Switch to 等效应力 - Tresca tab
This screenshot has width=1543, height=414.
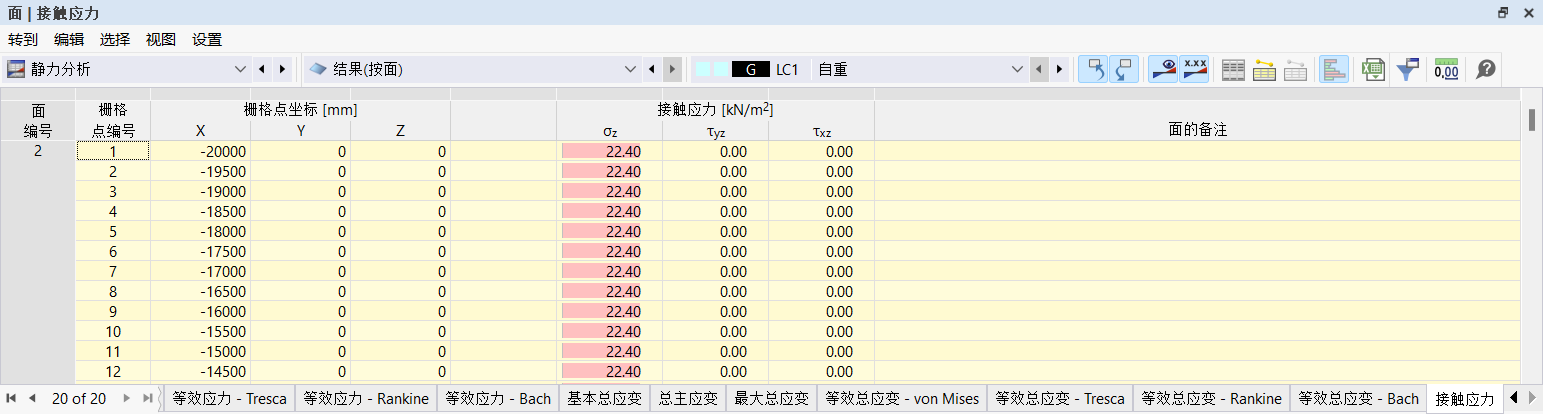229,398
